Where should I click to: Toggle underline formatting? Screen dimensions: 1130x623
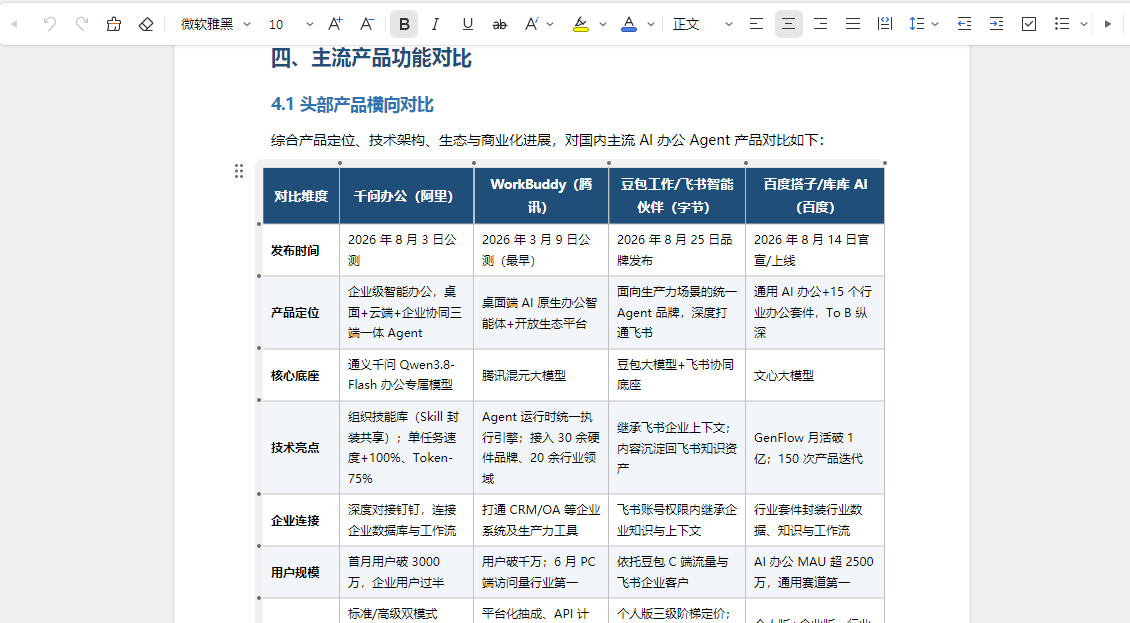coord(468,24)
